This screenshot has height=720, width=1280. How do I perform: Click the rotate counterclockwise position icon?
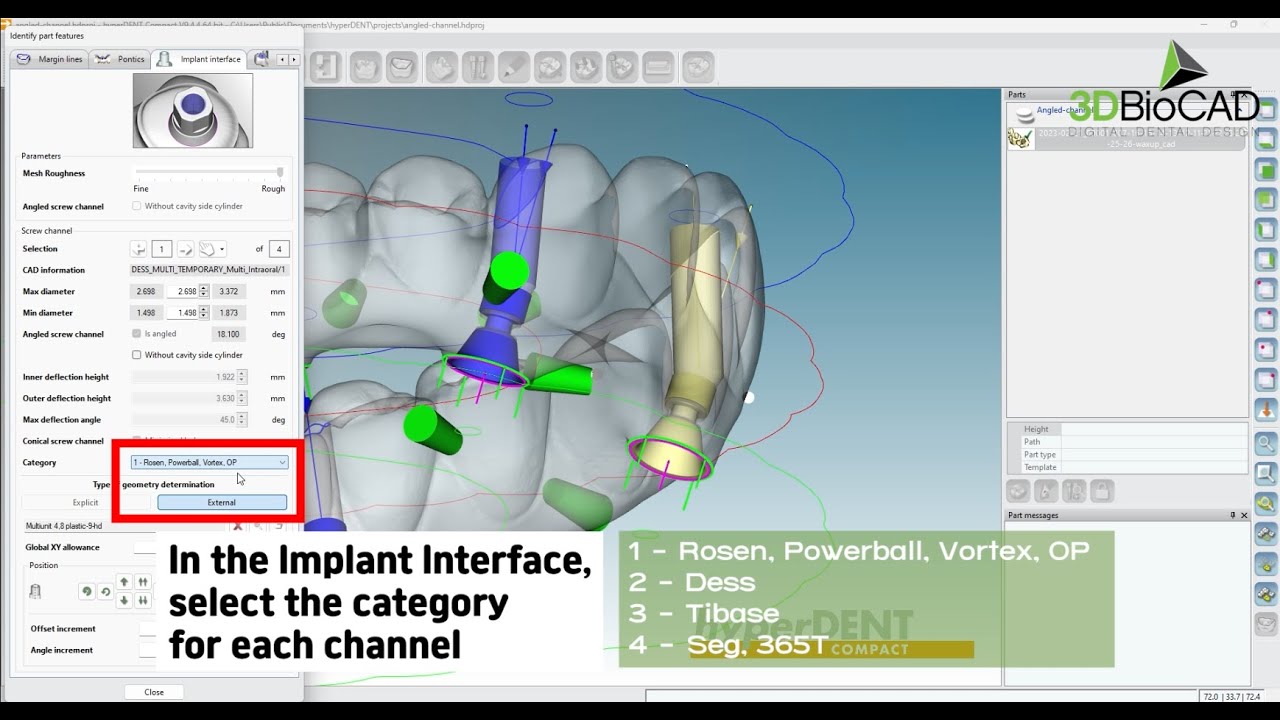pos(87,592)
